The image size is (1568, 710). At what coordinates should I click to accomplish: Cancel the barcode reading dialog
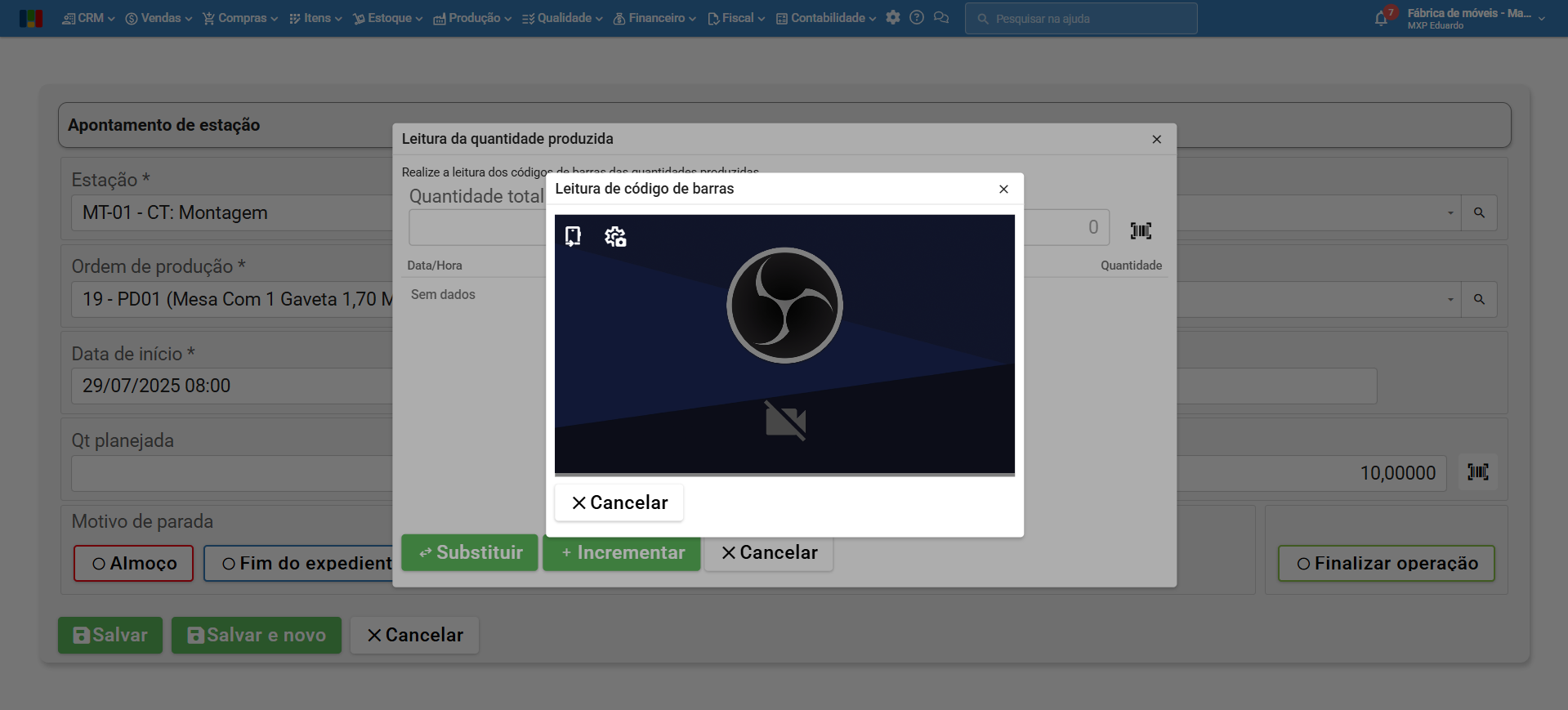619,502
